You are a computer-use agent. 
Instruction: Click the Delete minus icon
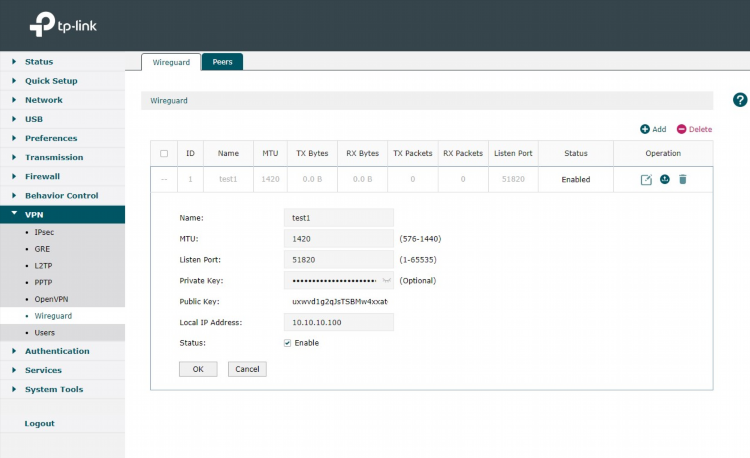point(681,129)
